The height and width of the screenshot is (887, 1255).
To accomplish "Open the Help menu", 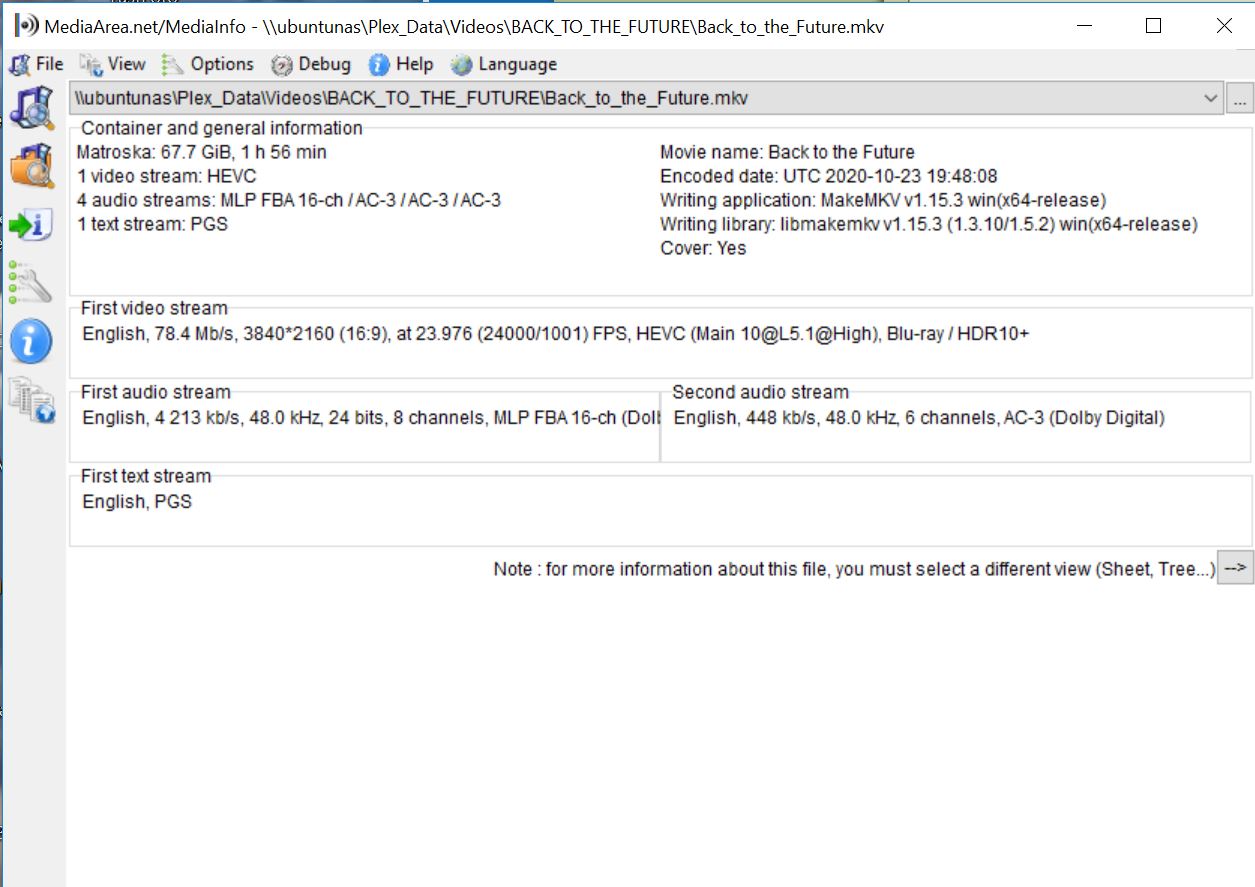I will pos(401,64).
